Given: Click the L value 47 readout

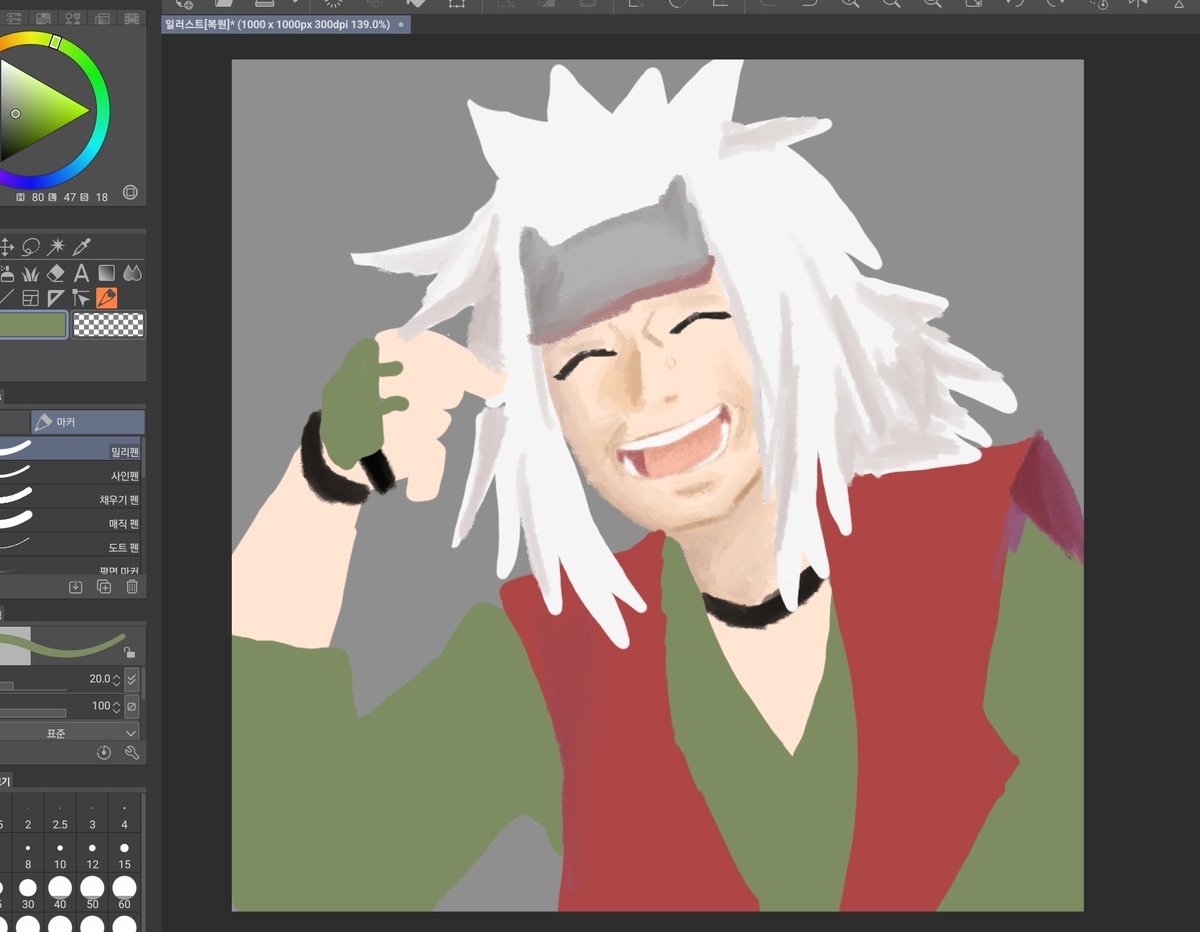Looking at the screenshot, I should pos(71,198).
